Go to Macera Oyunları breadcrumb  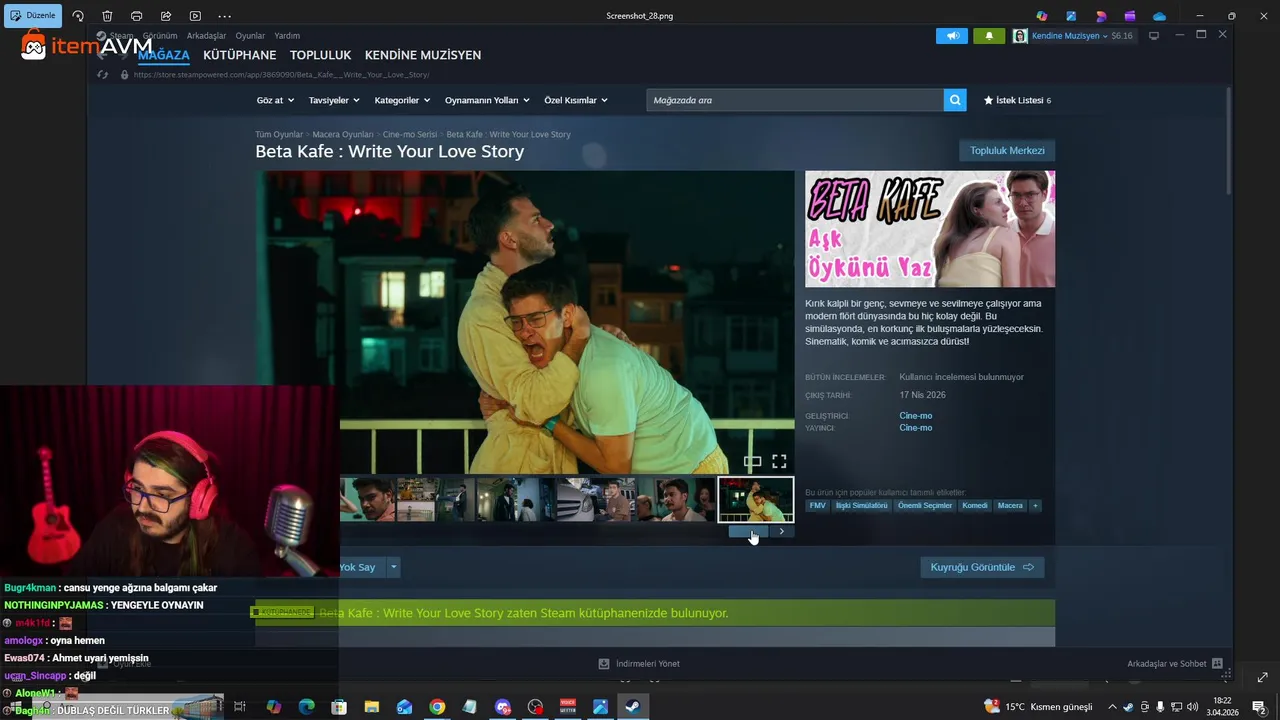(343, 134)
